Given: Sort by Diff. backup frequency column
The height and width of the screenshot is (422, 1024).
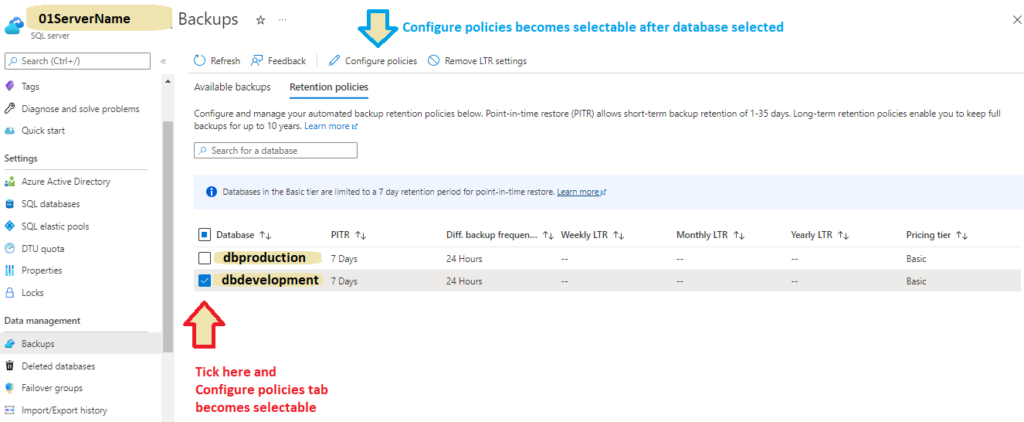Looking at the screenshot, I should click(500, 235).
